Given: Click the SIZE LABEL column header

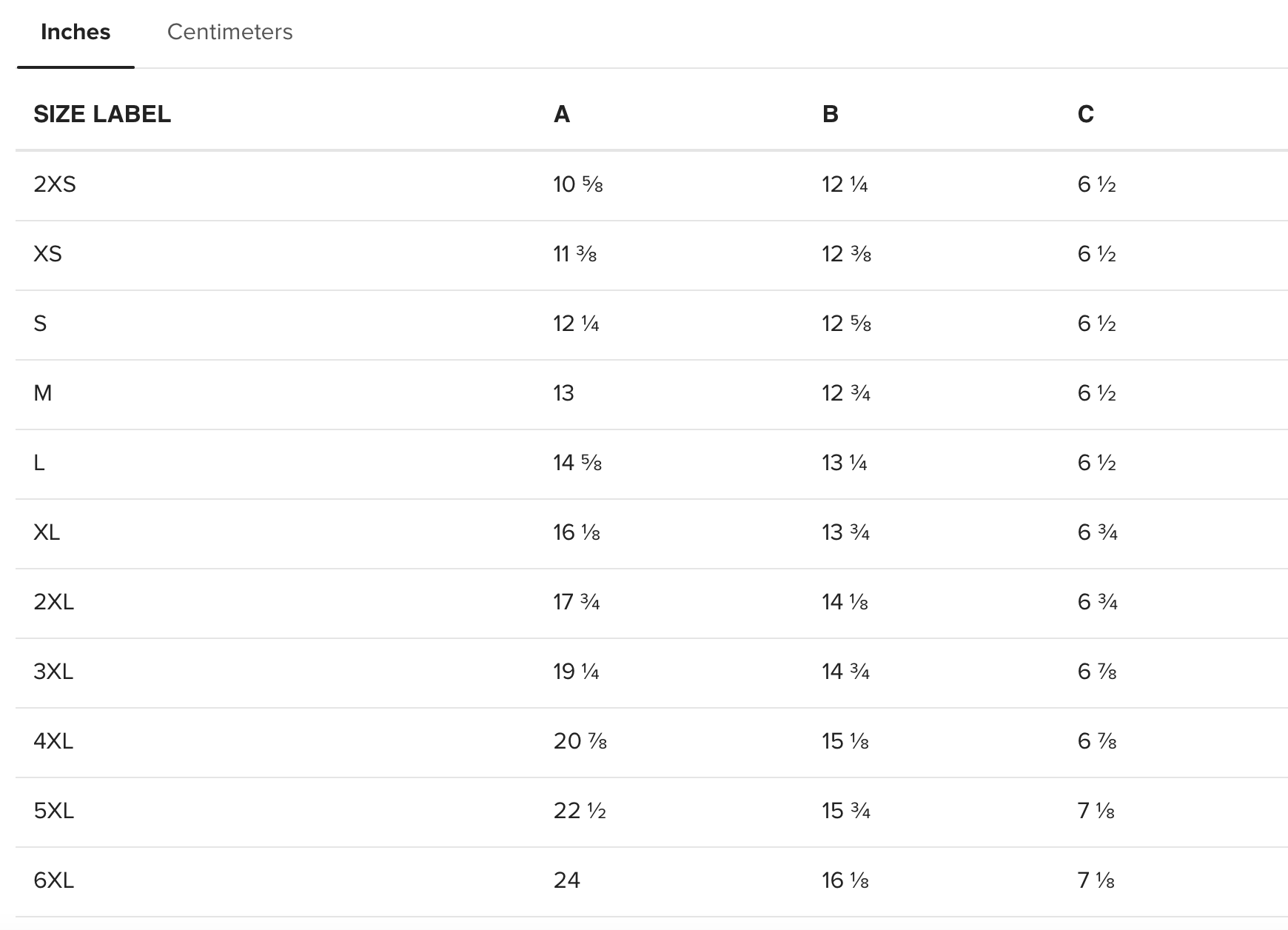Looking at the screenshot, I should tap(102, 114).
